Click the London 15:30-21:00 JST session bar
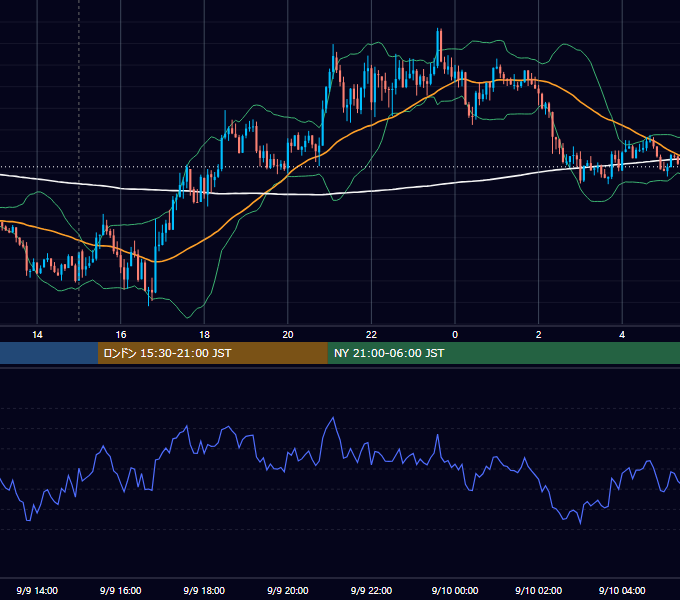The image size is (680, 600). coord(212,353)
